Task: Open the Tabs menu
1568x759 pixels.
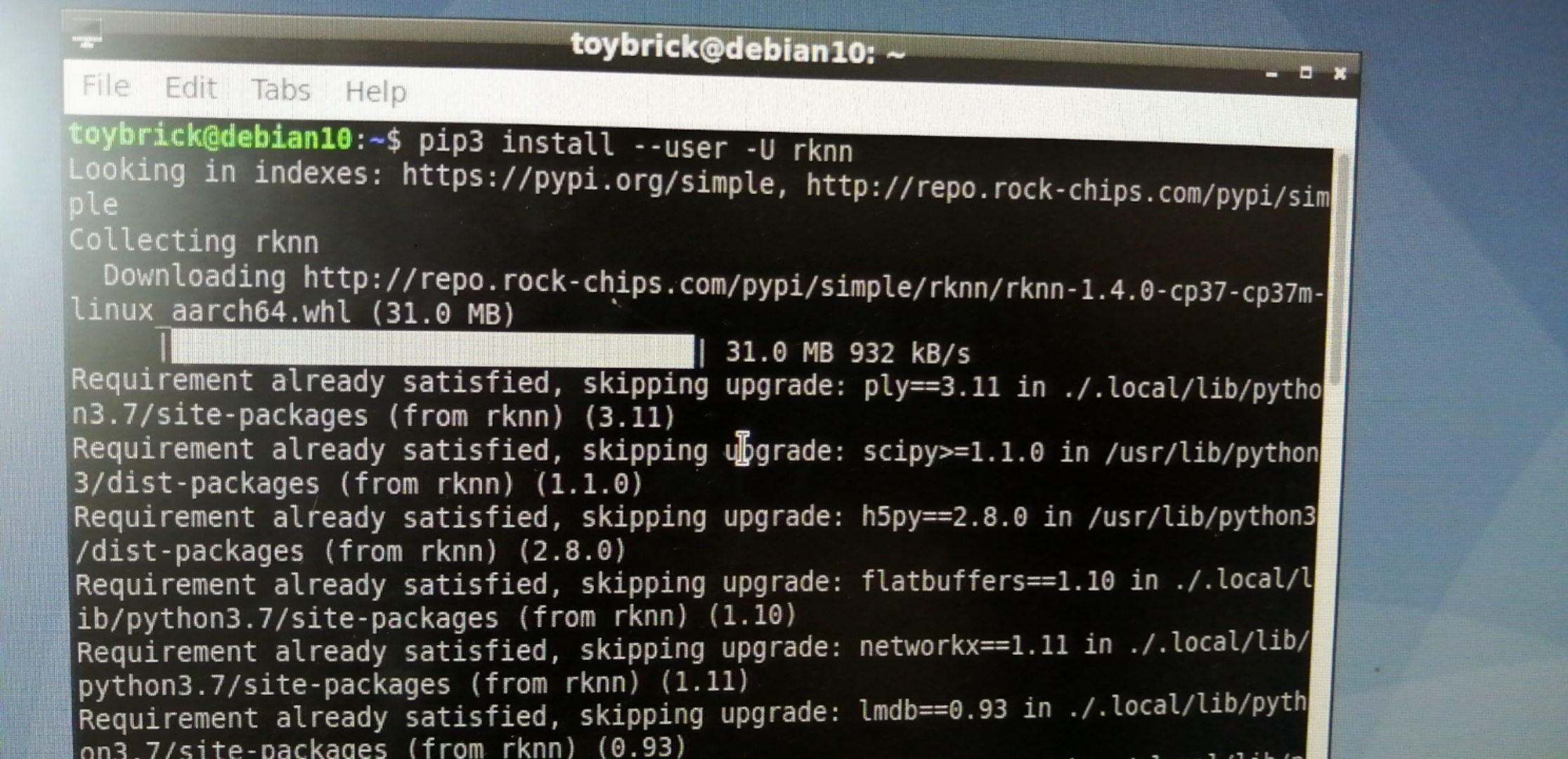Action: 280,89
